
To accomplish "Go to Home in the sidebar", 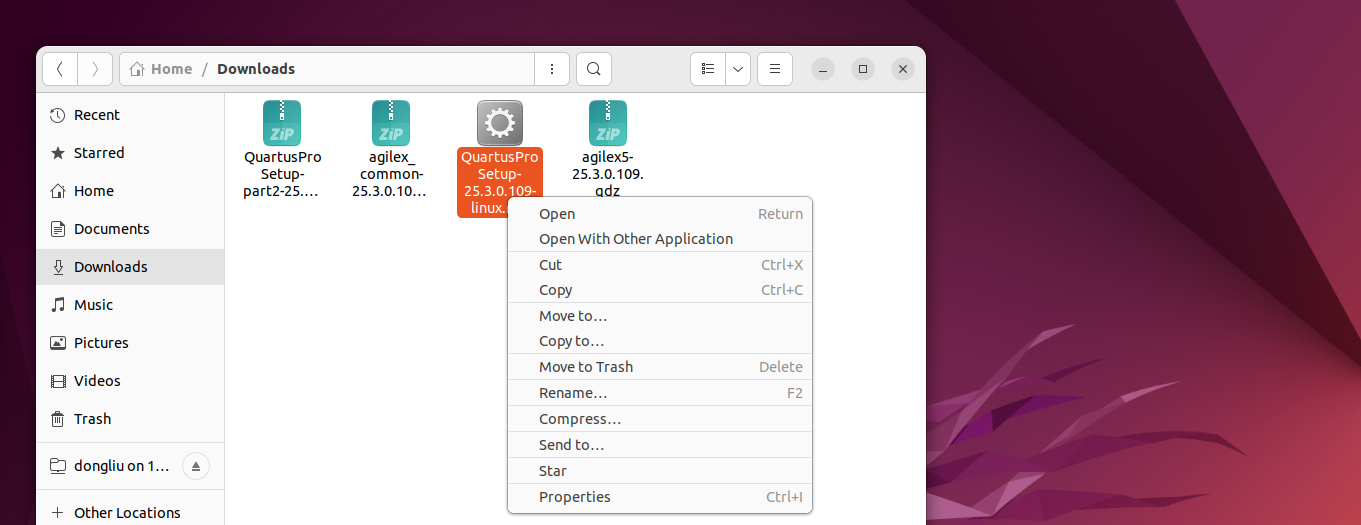I will (x=130, y=191).
